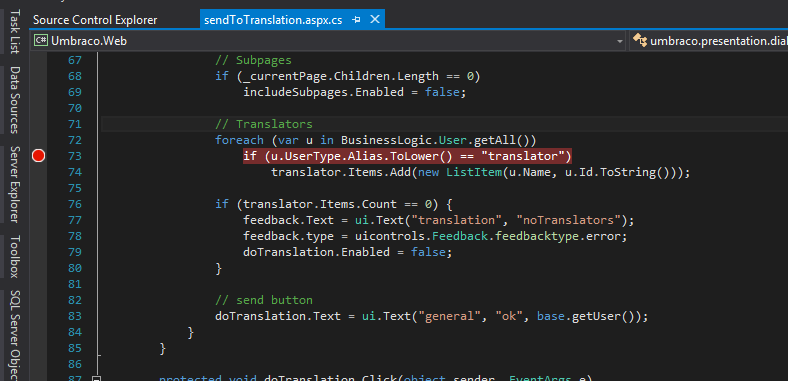Click line number 83 in the gutter

coord(75,316)
